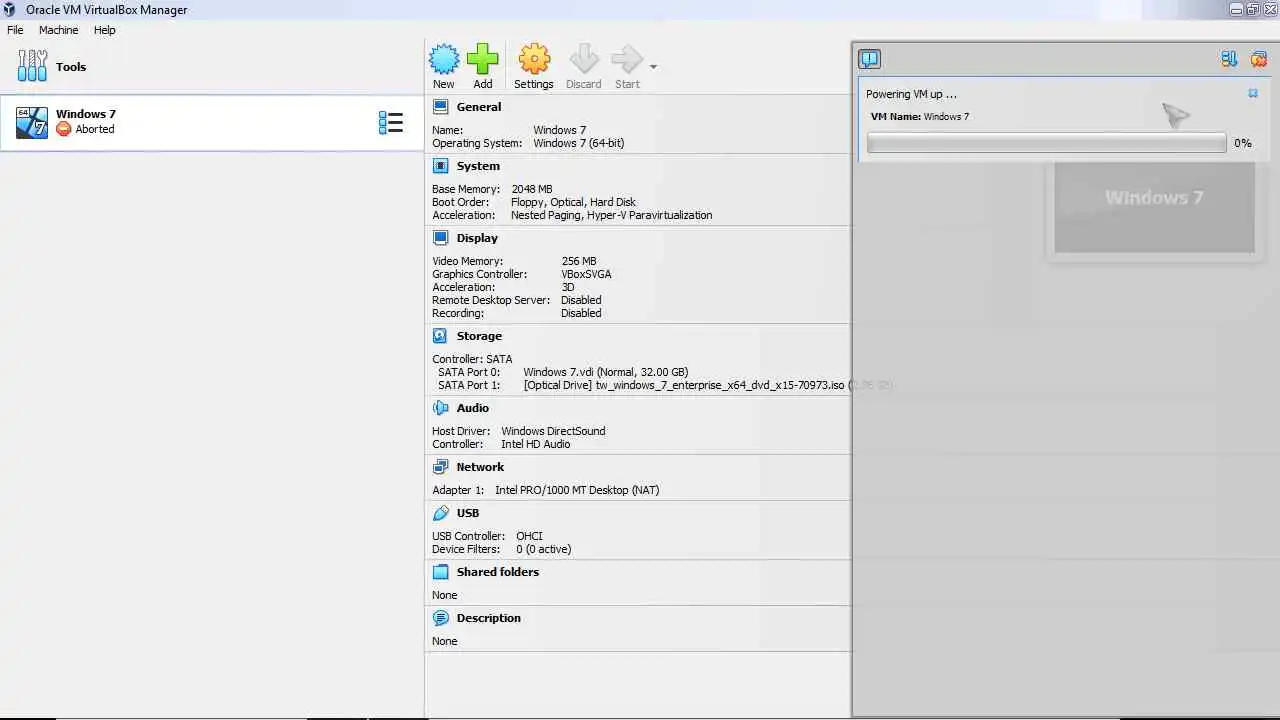Image resolution: width=1280 pixels, height=720 pixels.
Task: Click the Tools label in sidebar
Action: click(71, 67)
